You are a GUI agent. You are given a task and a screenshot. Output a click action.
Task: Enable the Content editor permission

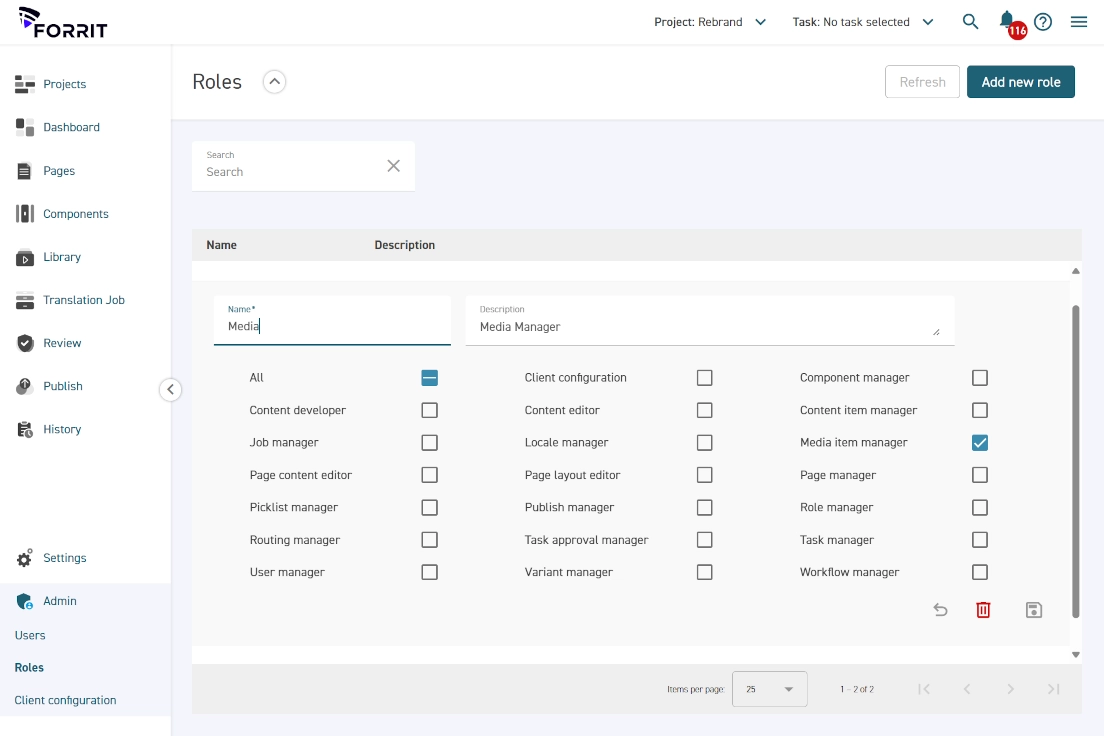(x=704, y=410)
